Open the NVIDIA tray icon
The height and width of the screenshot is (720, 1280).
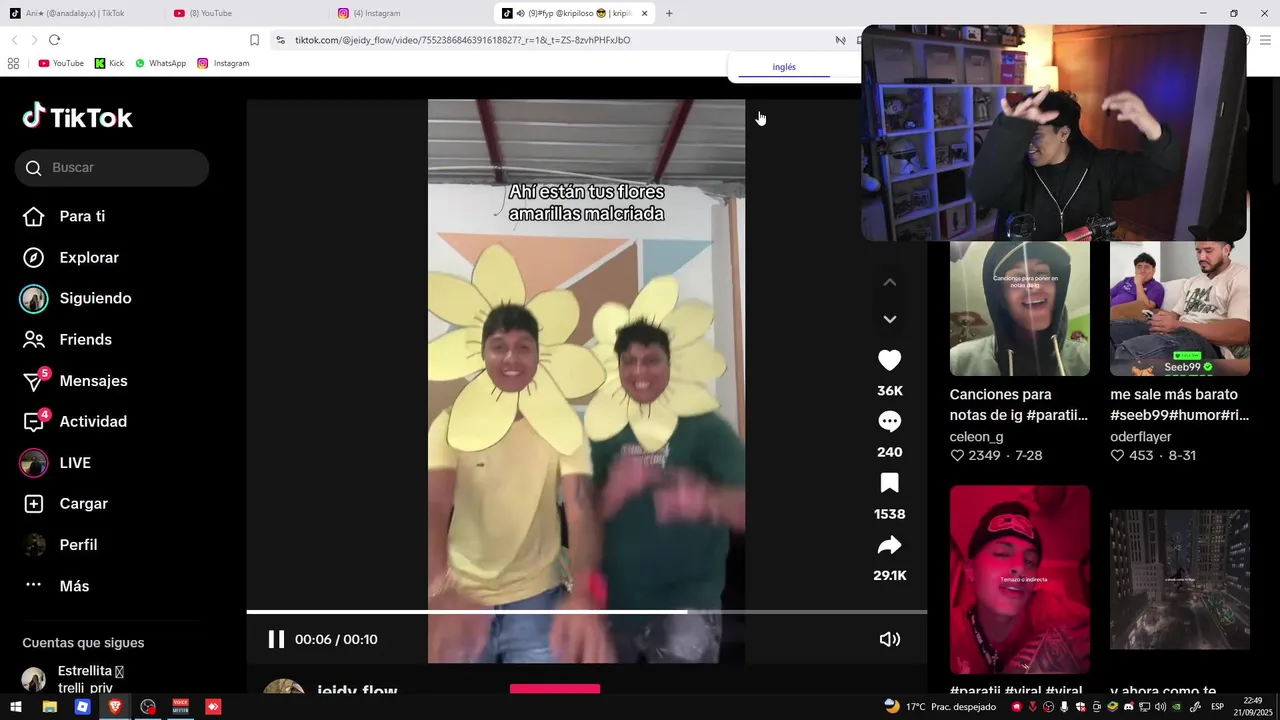coord(1176,707)
